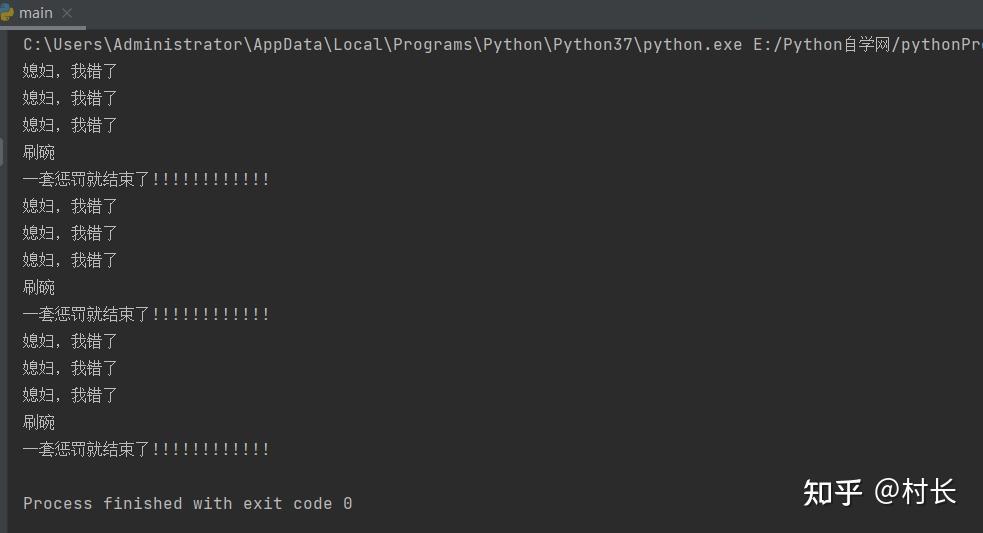983x533 pixels.
Task: Close the main run tab
Action: (67, 13)
